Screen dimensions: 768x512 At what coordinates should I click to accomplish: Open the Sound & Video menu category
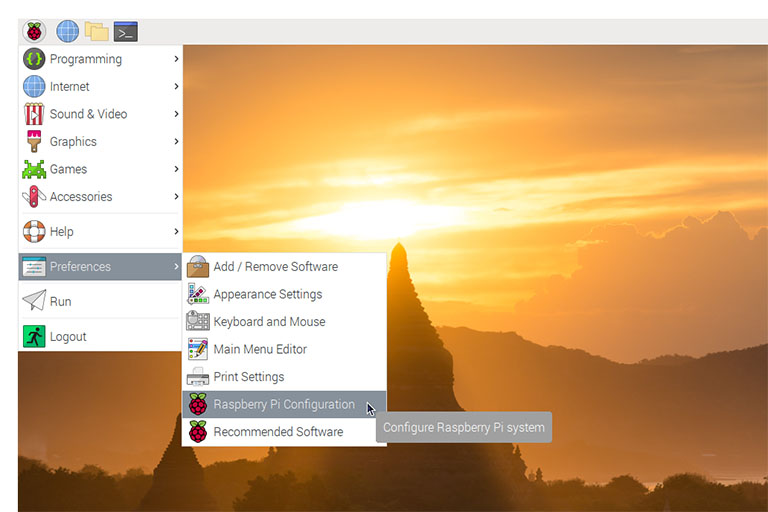100,114
